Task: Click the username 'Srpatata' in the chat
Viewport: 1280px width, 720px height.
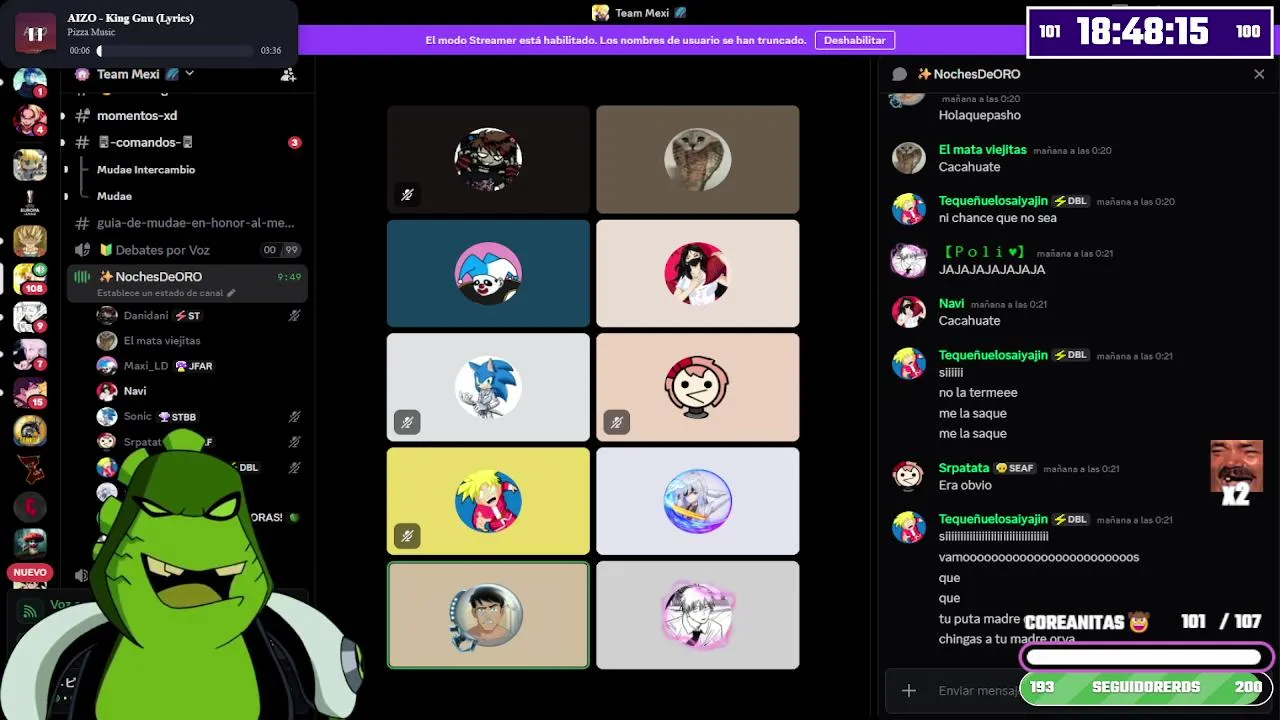Action: click(964, 468)
